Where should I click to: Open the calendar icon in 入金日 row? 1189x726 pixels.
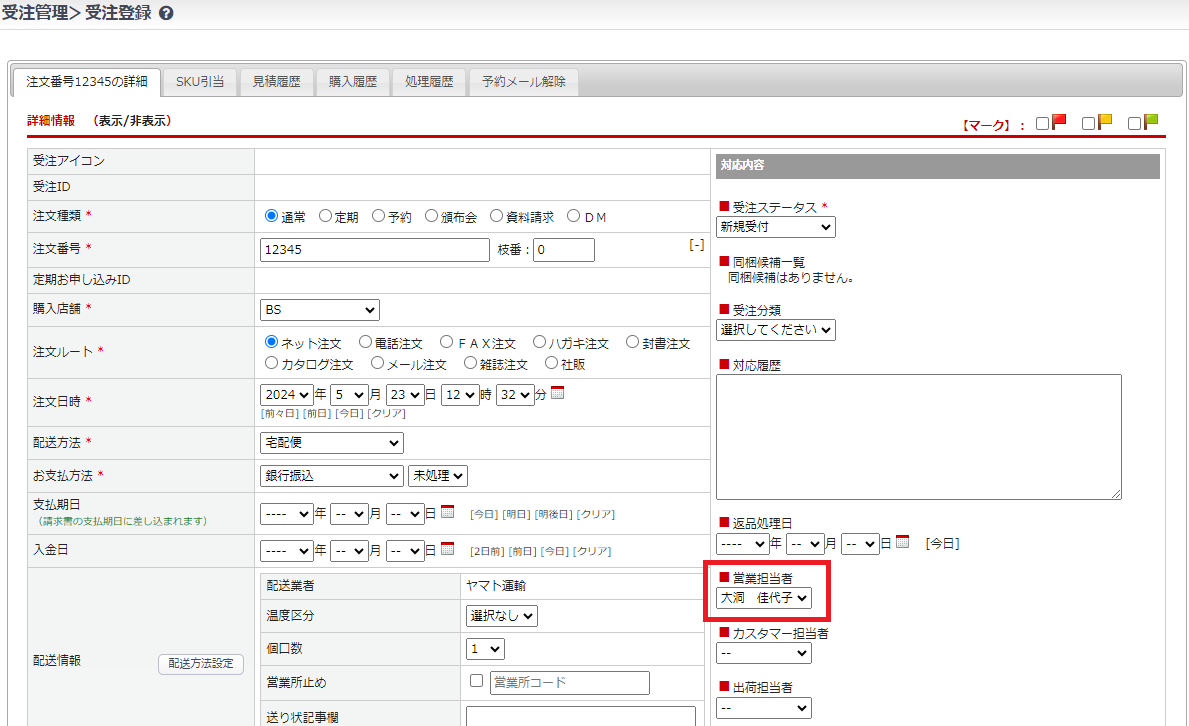coord(448,548)
